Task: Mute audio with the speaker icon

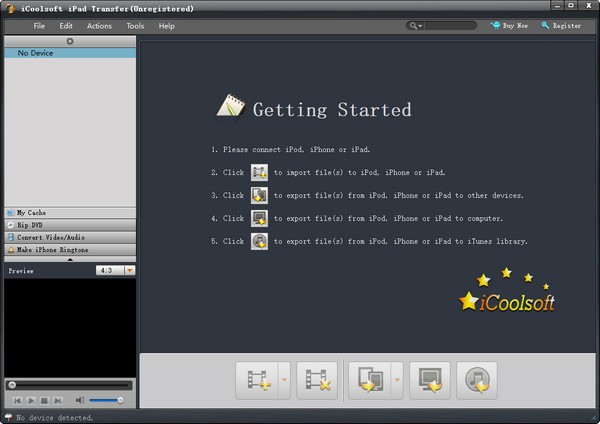Action: [80, 400]
